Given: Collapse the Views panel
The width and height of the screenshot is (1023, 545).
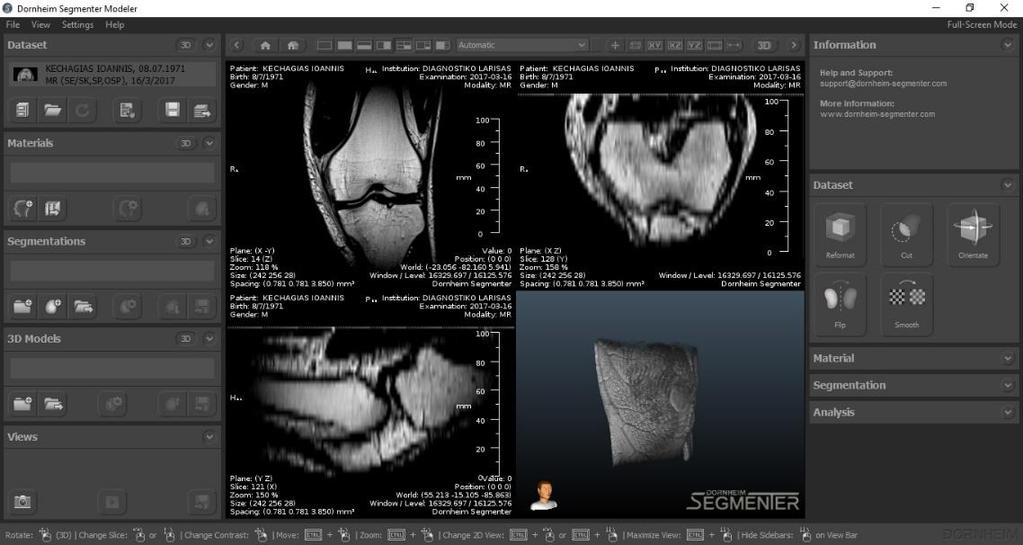Looking at the screenshot, I should pos(209,437).
